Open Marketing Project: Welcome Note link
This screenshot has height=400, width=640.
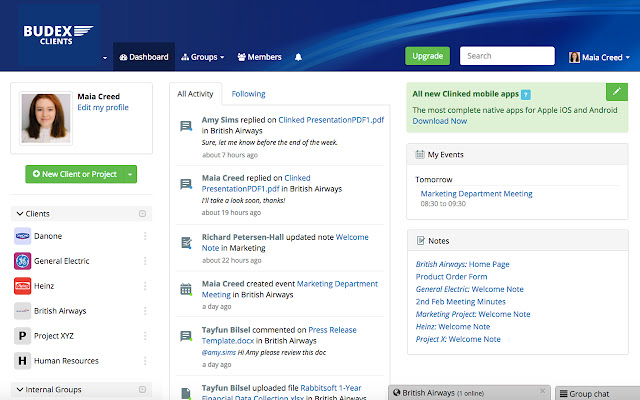[x=473, y=314]
